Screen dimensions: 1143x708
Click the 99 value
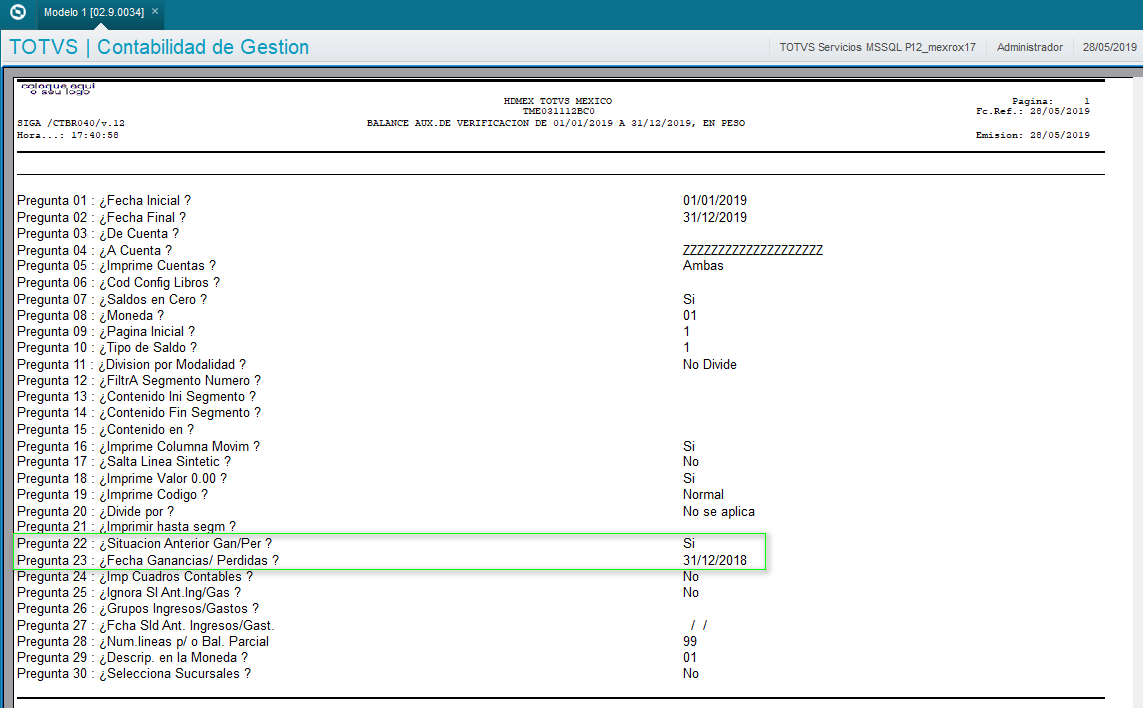[x=690, y=642]
